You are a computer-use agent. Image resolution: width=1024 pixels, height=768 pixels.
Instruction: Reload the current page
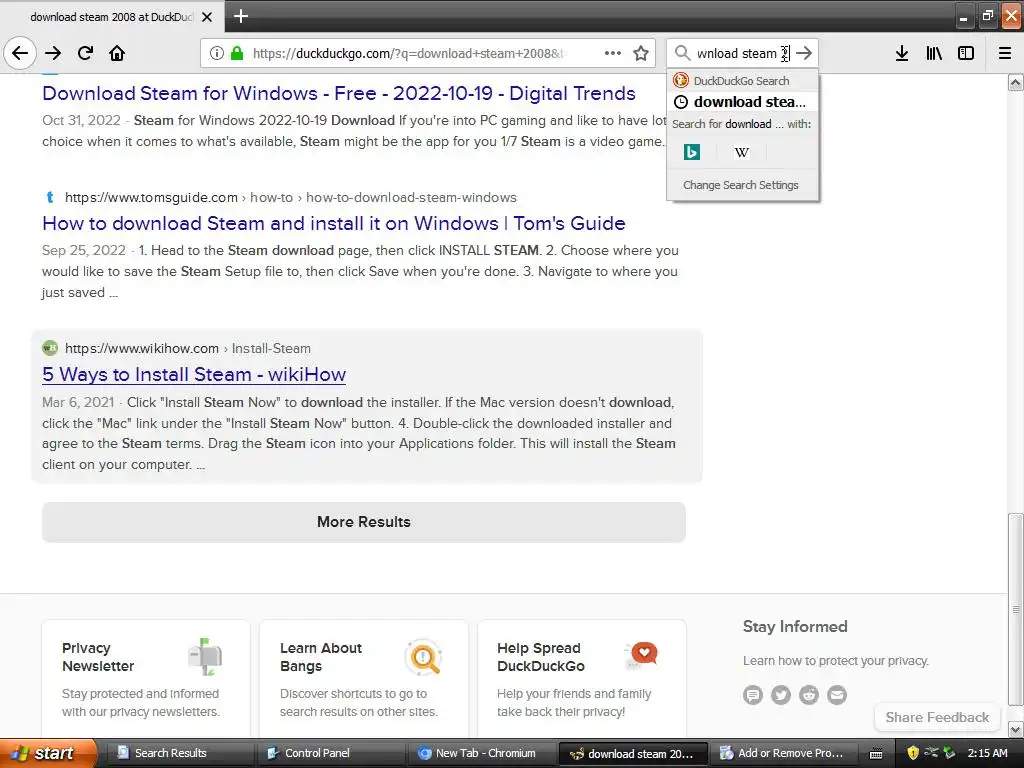coord(86,53)
